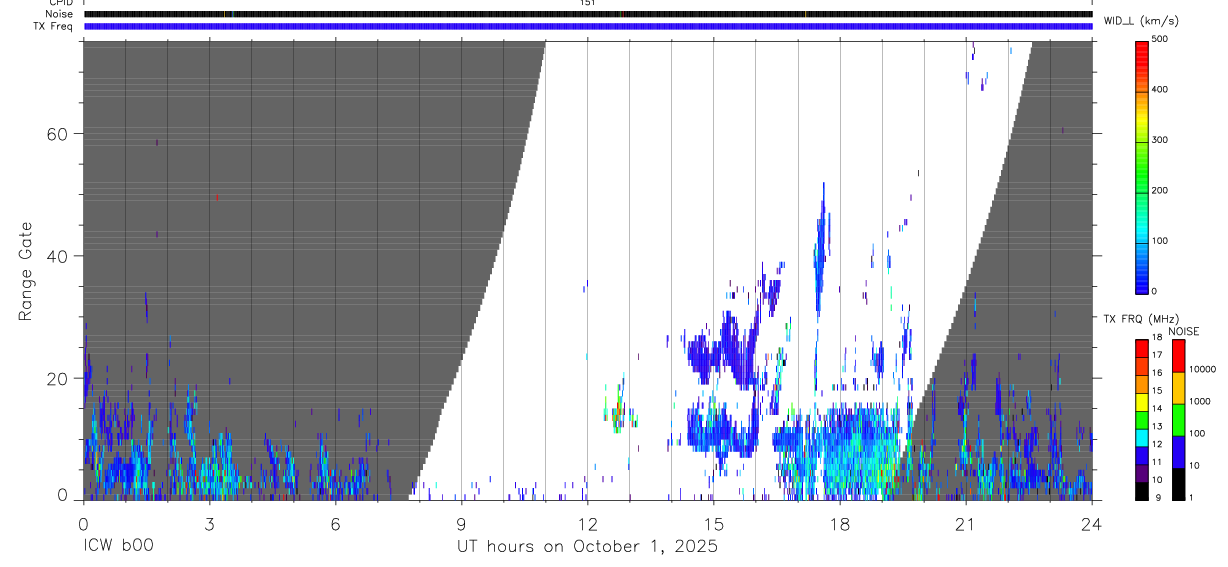Image resolution: width=1228 pixels, height=567 pixels.
Task: Click the '0' UT hour tick label
Action: click(83, 523)
